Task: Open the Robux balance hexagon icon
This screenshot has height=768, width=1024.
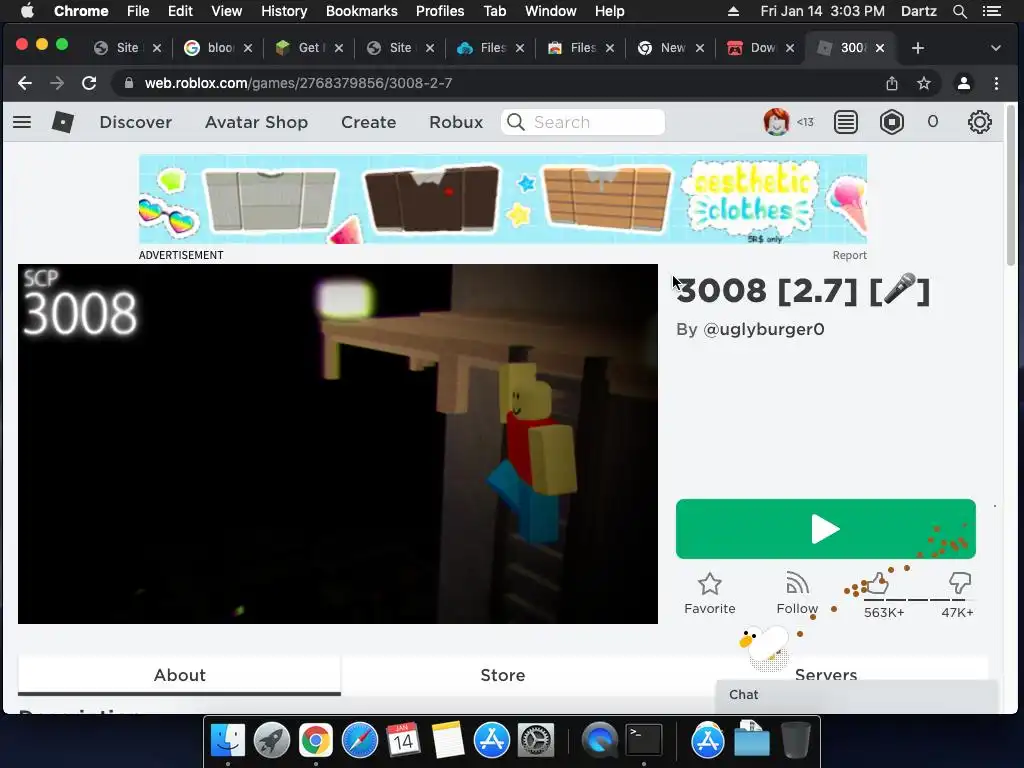Action: coord(891,122)
